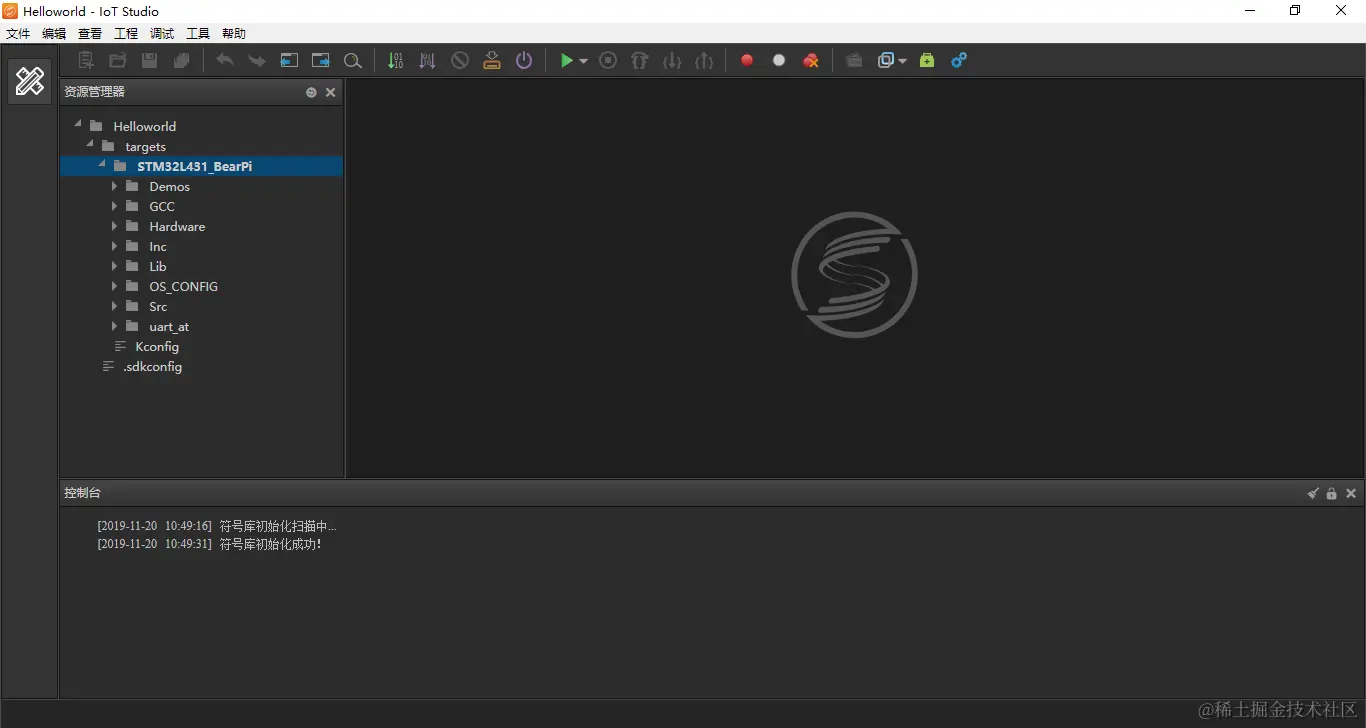Click the undo arrow icon

click(x=225, y=60)
